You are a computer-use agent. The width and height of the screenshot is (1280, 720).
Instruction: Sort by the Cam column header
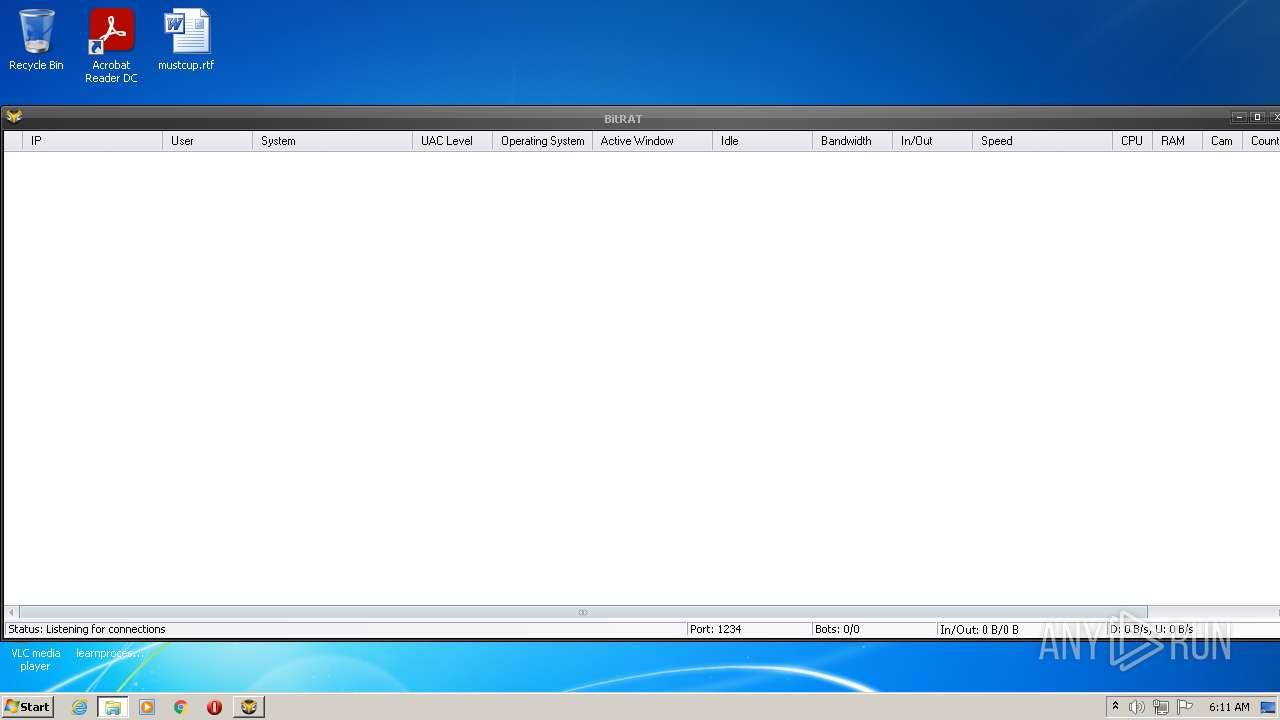point(1222,141)
